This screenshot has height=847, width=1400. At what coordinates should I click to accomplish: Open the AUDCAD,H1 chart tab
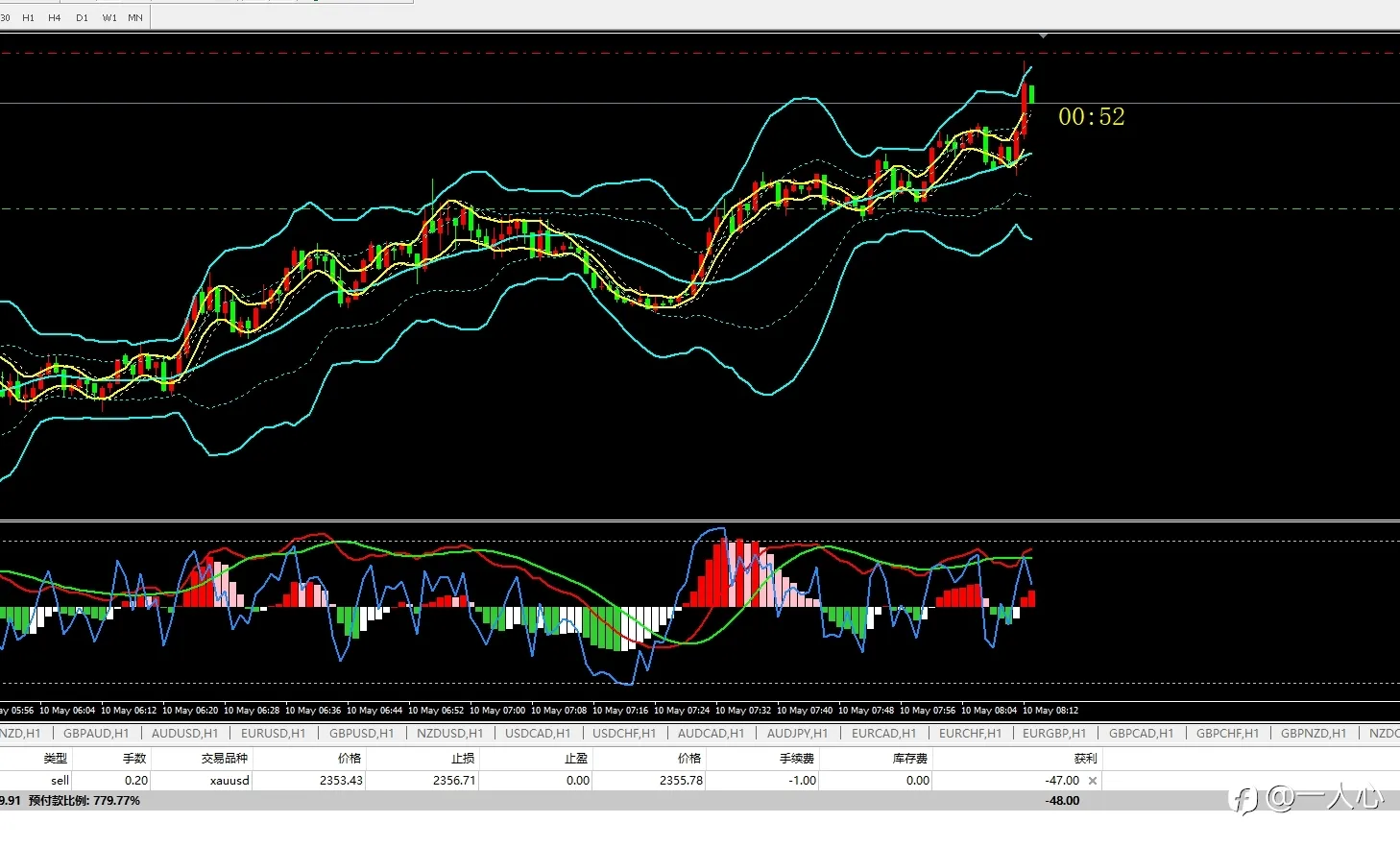712,733
